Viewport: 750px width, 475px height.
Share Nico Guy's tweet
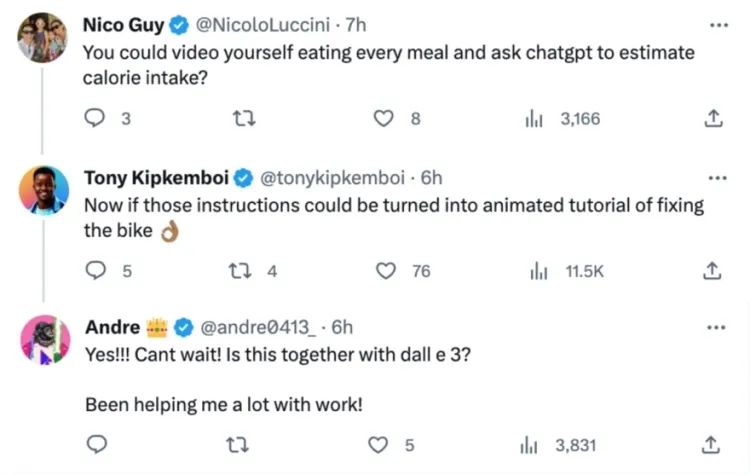coord(713,119)
